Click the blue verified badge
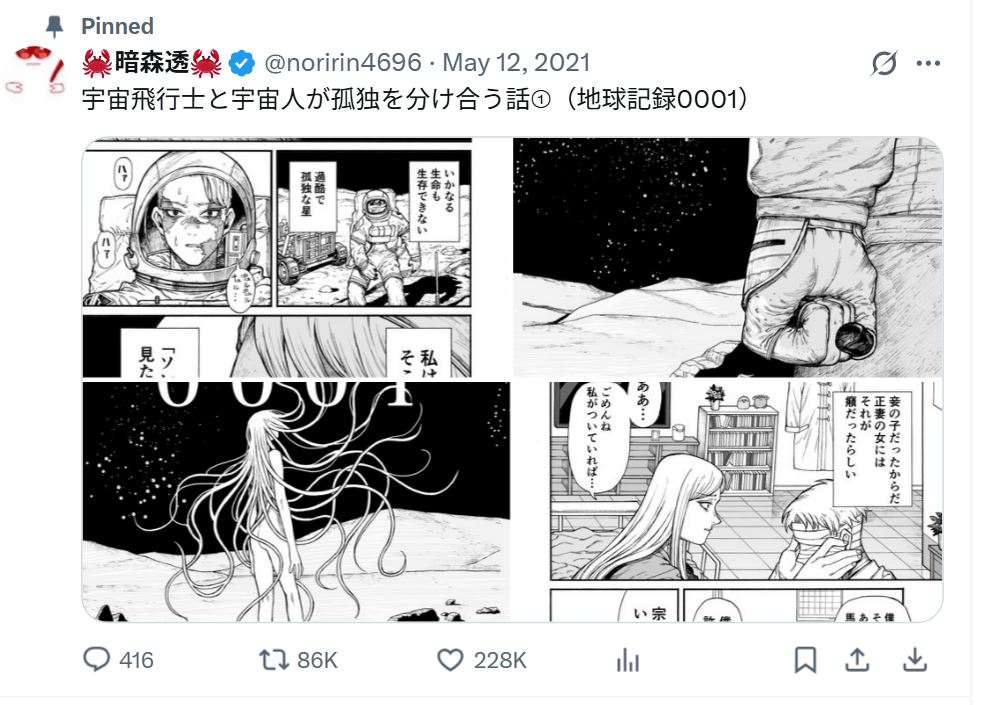The height and width of the screenshot is (705, 984). coord(241,63)
